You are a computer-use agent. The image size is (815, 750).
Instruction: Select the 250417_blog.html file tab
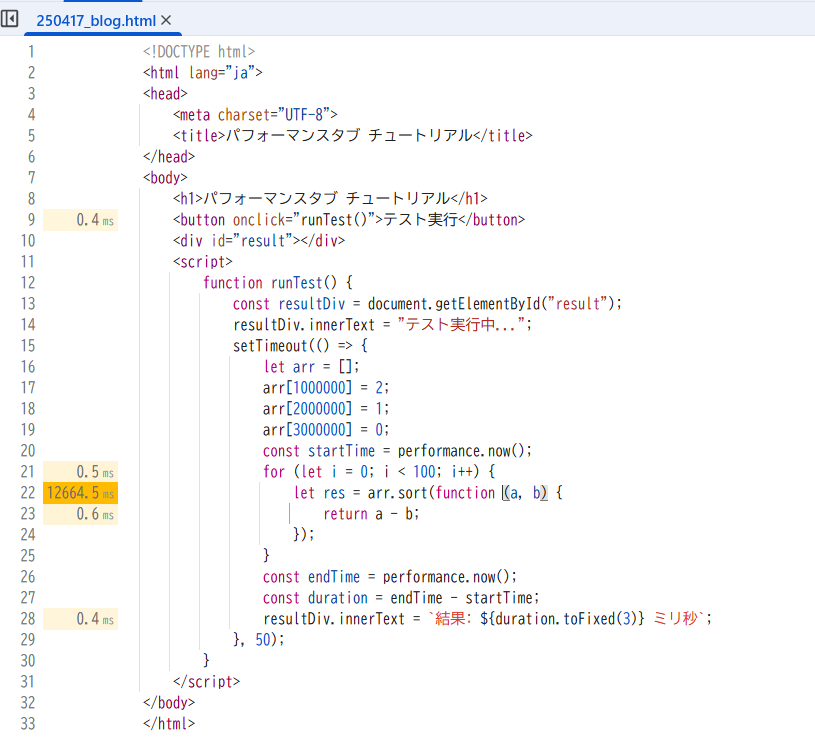(x=95, y=20)
